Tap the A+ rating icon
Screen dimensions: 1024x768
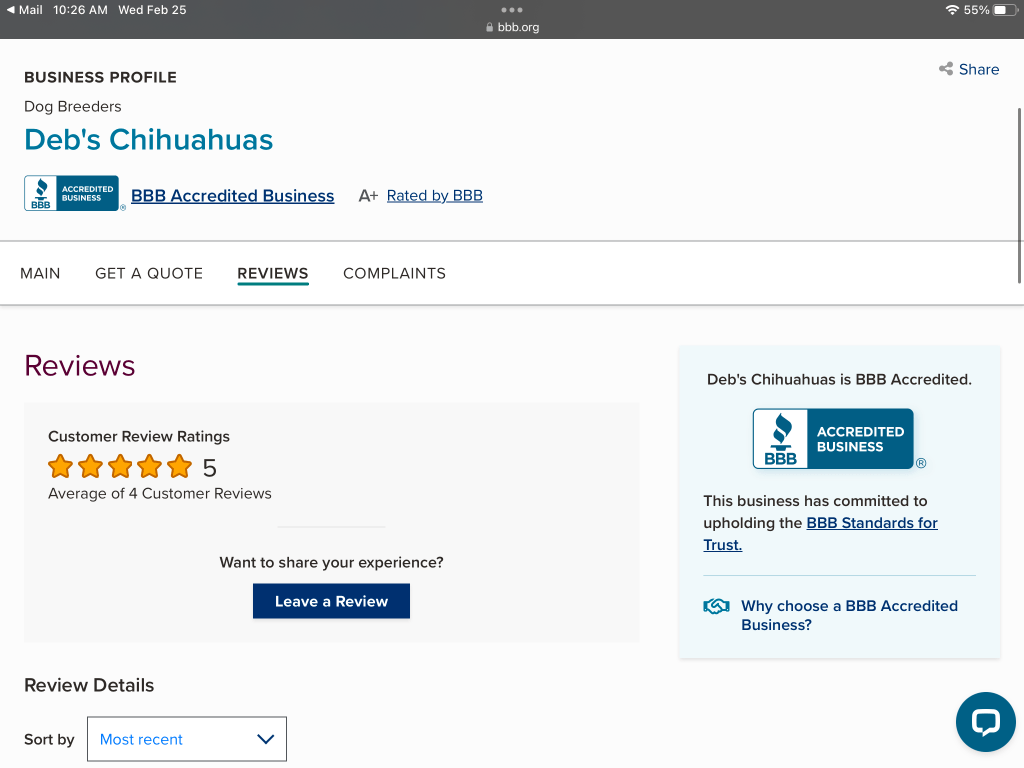pyautogui.click(x=368, y=196)
